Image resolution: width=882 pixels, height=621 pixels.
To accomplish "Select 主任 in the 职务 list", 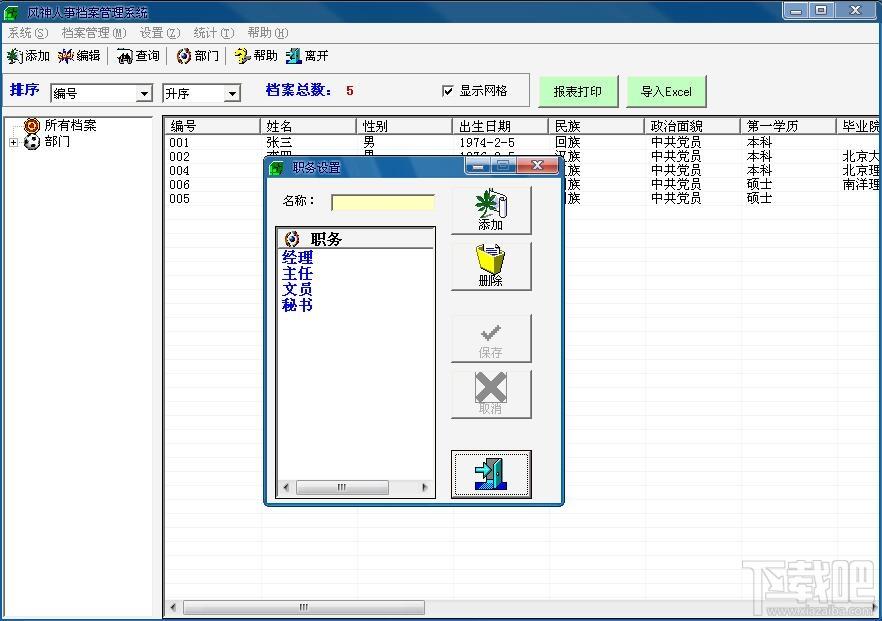I will point(297,273).
